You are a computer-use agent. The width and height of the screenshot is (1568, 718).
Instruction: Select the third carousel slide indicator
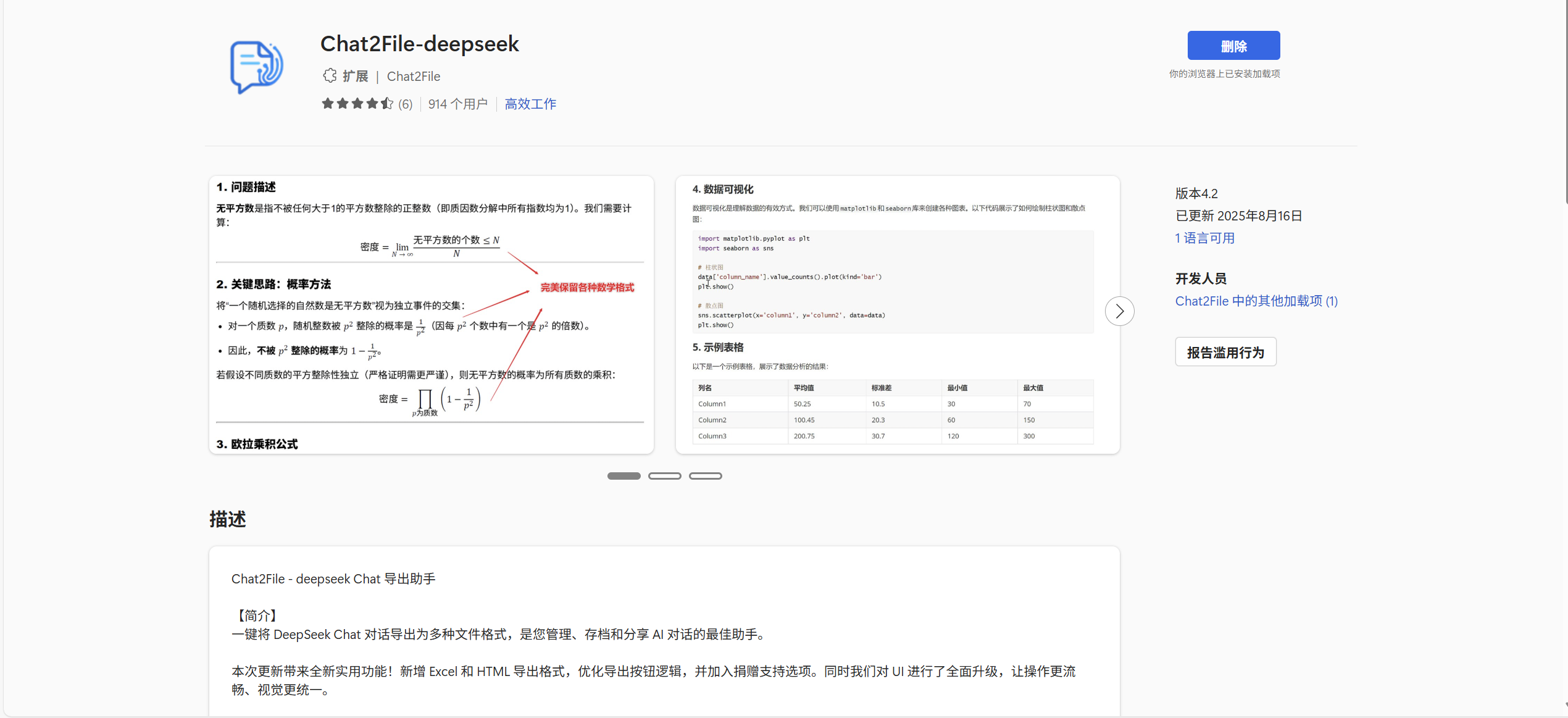[x=705, y=475]
